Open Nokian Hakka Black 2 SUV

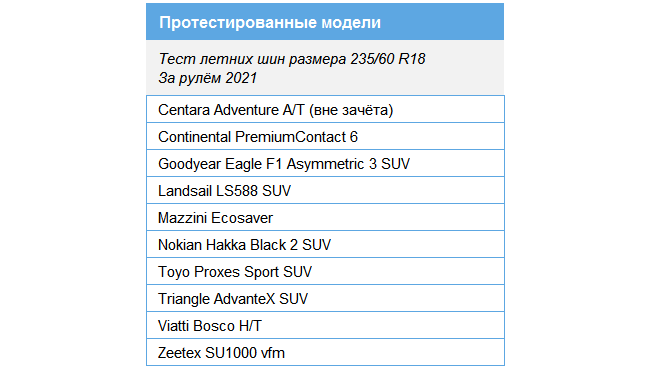click(x=325, y=244)
